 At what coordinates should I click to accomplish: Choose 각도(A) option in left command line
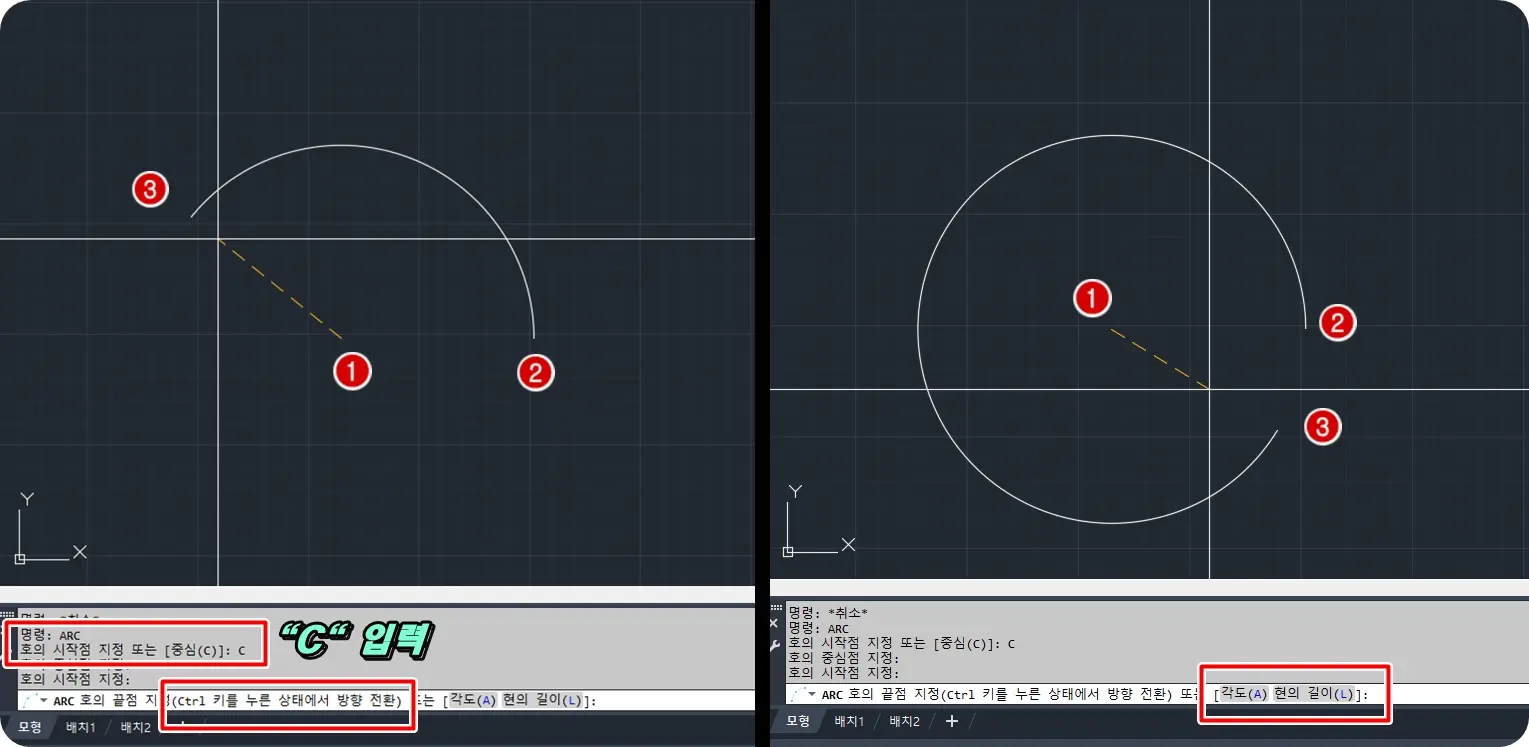pyautogui.click(x=473, y=701)
